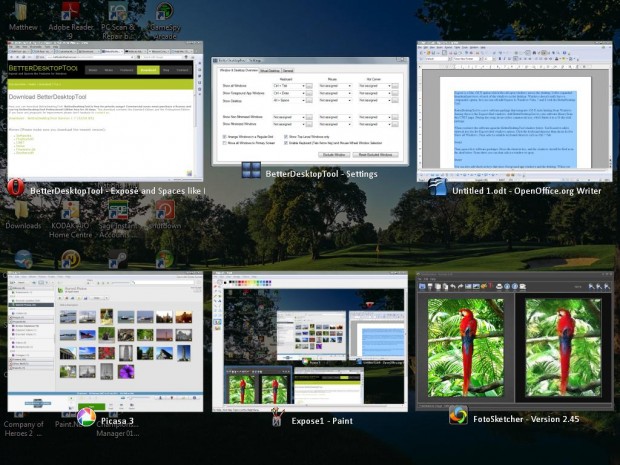This screenshot has height=465, width=620.
Task: Click the CNET mirror link
Action: [x=20, y=142]
